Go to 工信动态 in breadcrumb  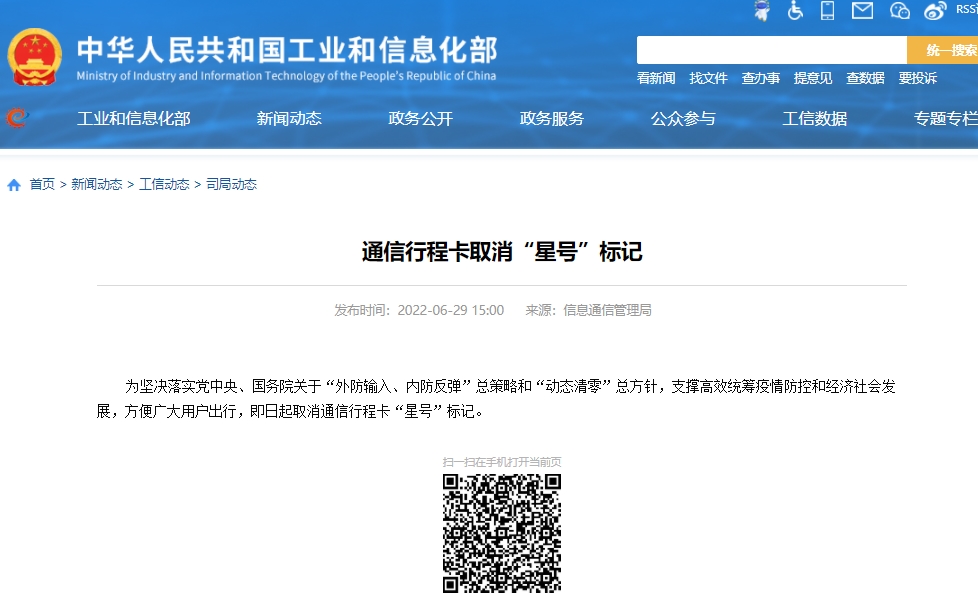(164, 185)
